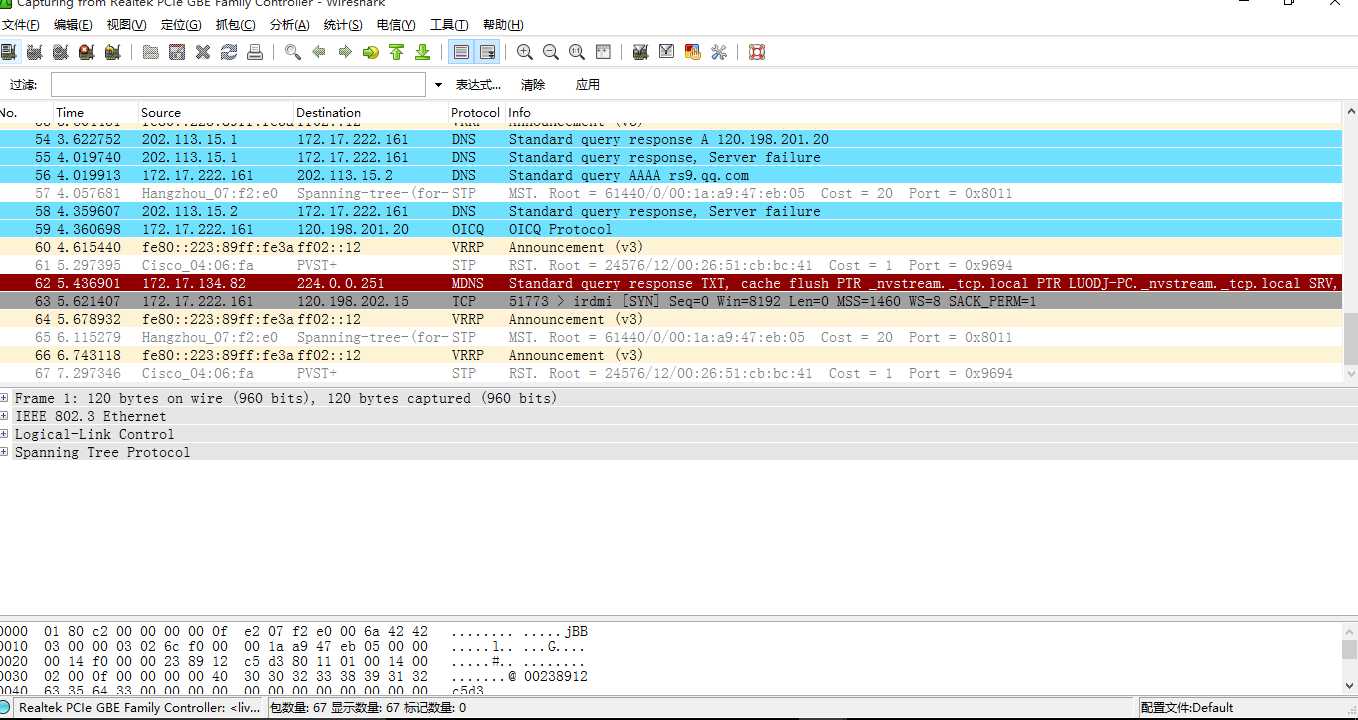Image resolution: width=1358 pixels, height=720 pixels.
Task: Open the capture interfaces list icon
Action: tap(9, 52)
